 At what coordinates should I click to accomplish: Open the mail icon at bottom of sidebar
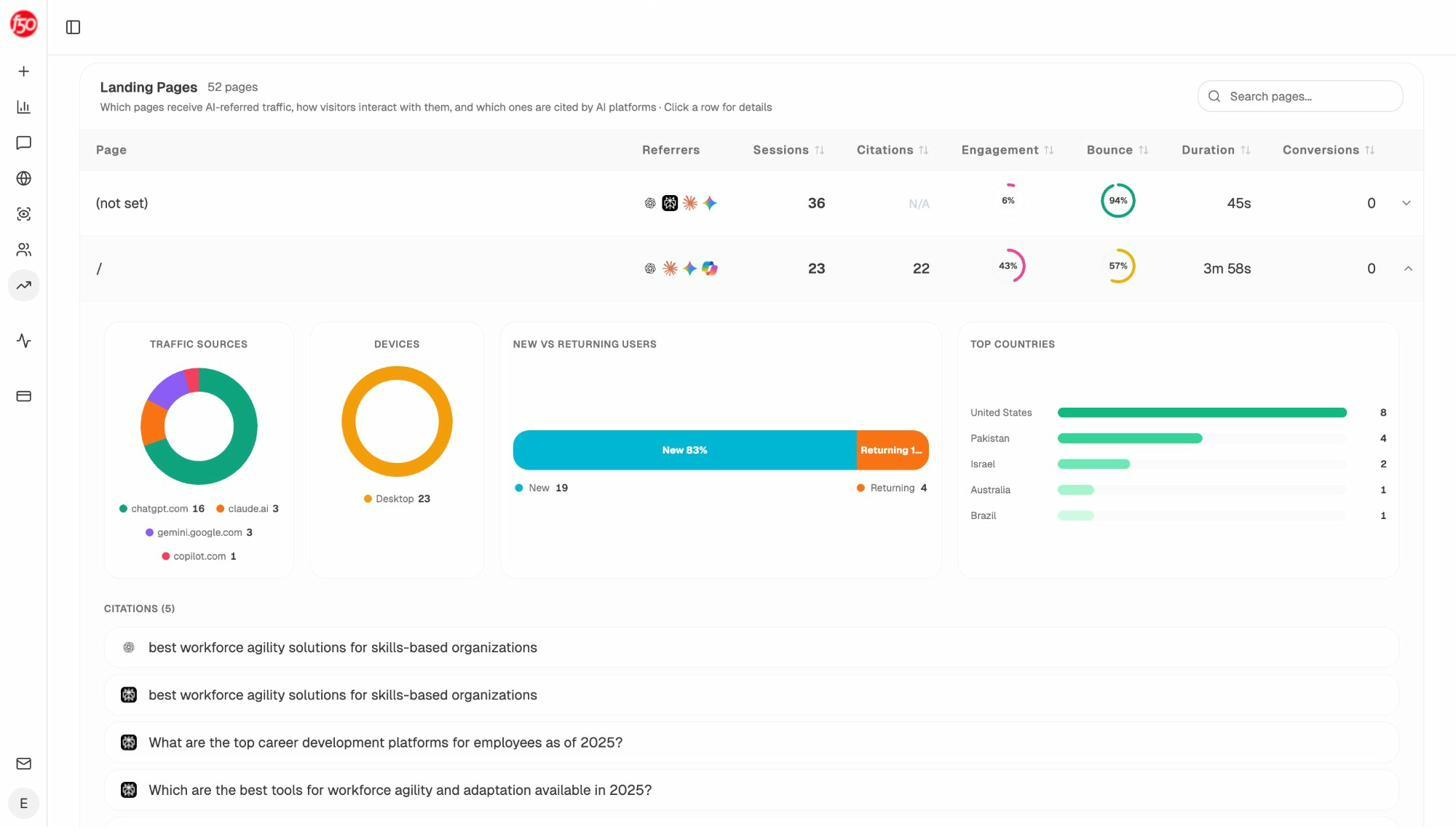23,763
